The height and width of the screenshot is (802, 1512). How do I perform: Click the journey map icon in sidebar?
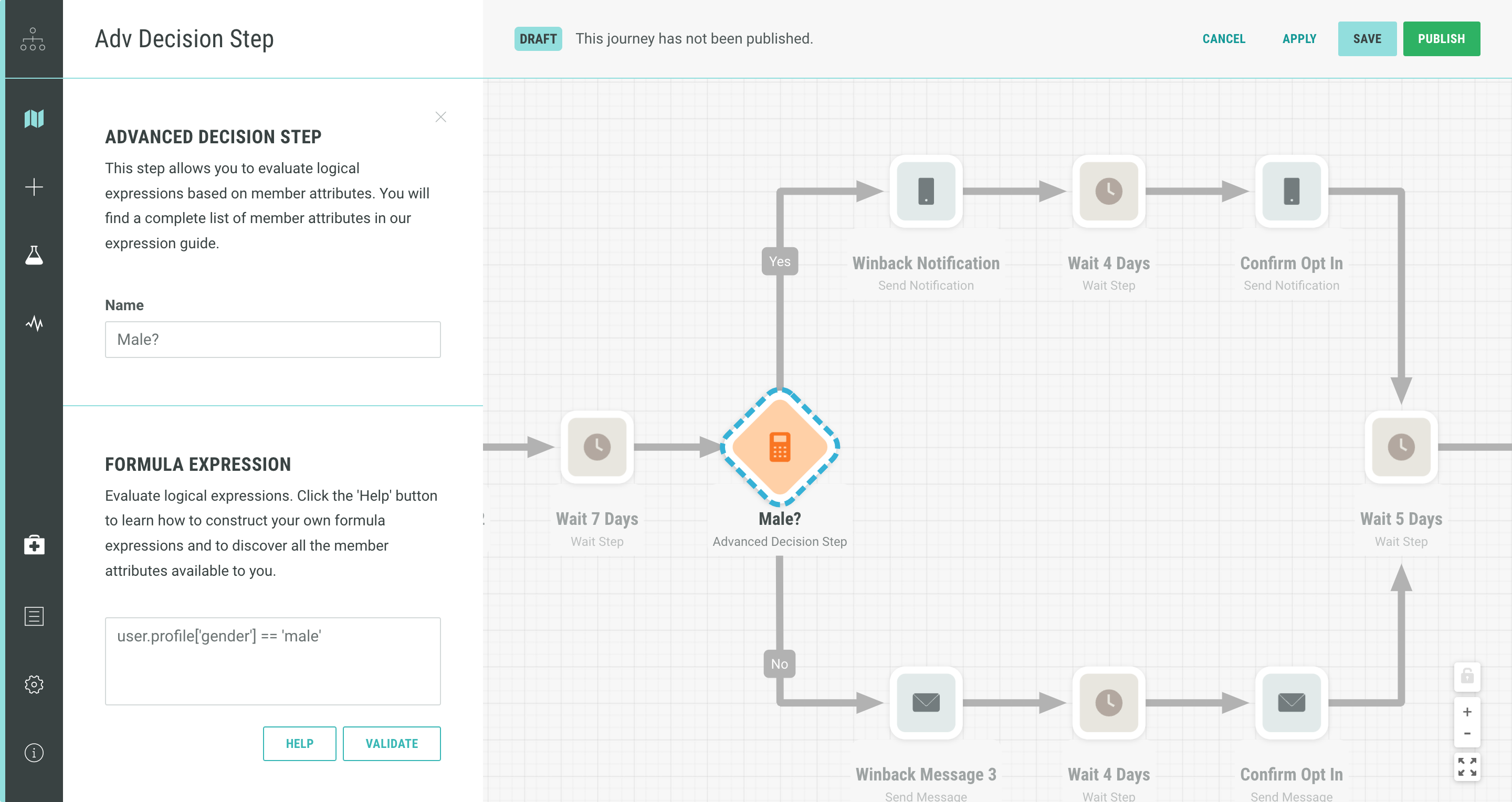(x=34, y=119)
